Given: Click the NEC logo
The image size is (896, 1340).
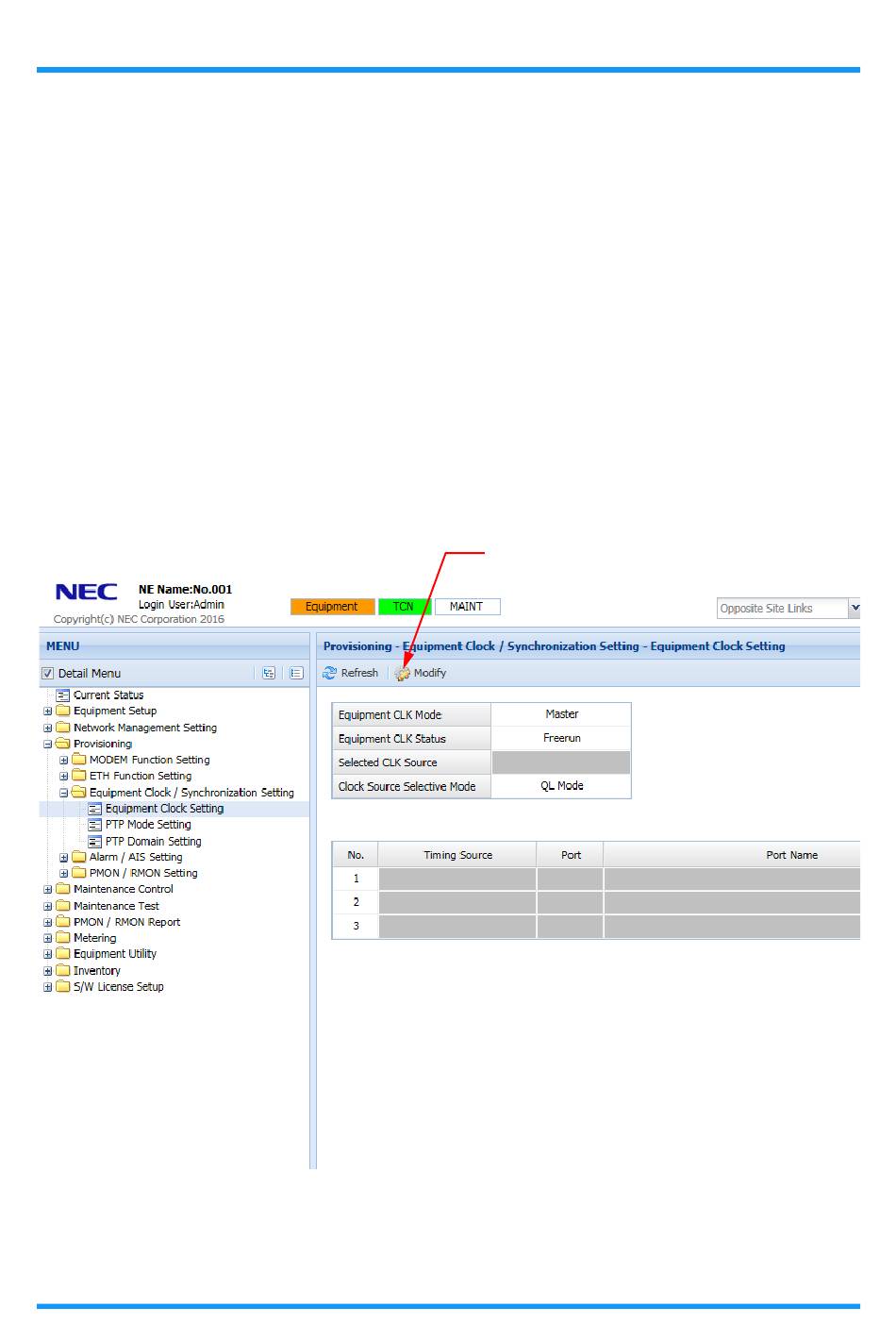Looking at the screenshot, I should tap(86, 592).
